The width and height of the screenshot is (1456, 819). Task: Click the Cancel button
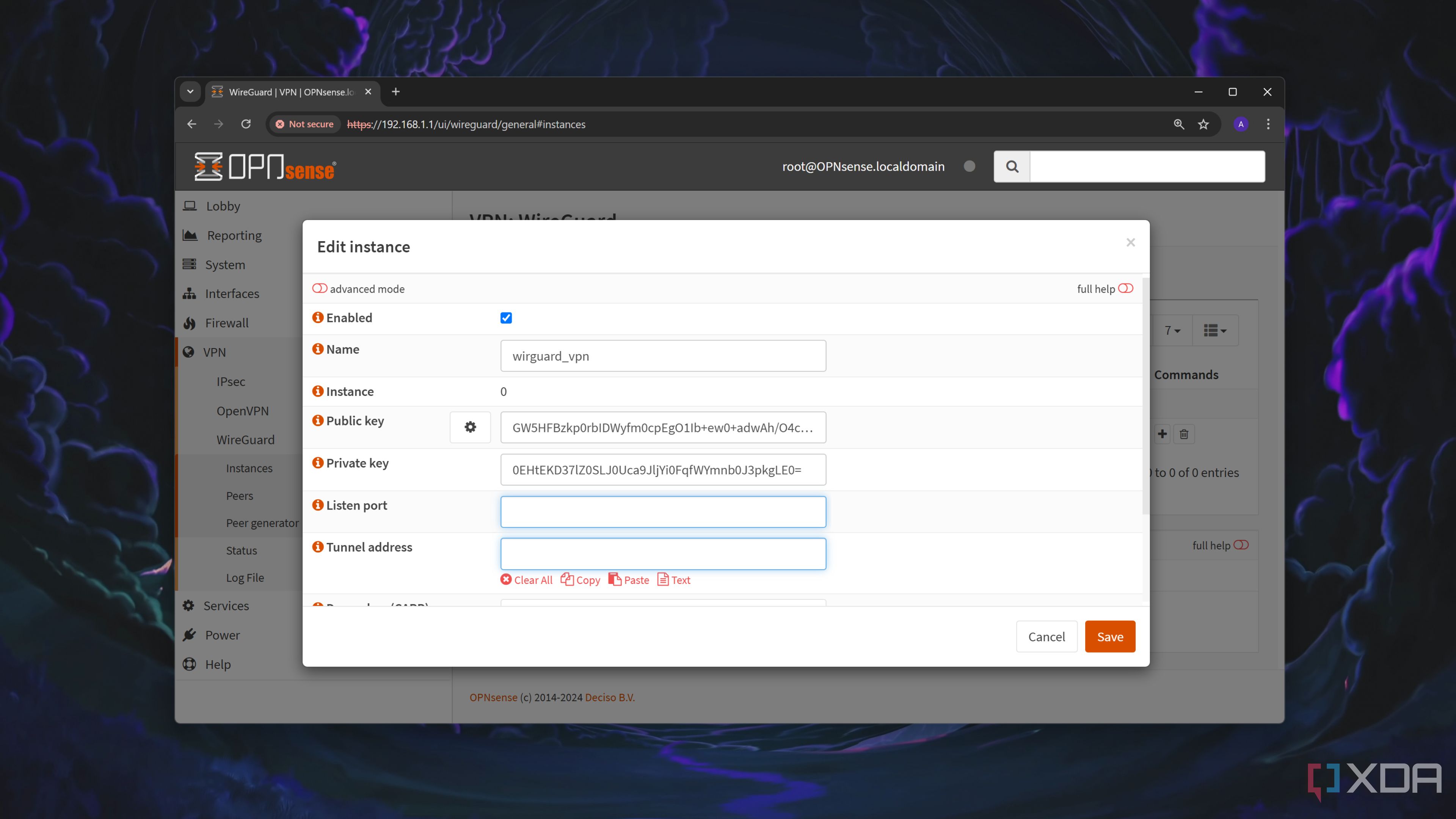(1046, 637)
